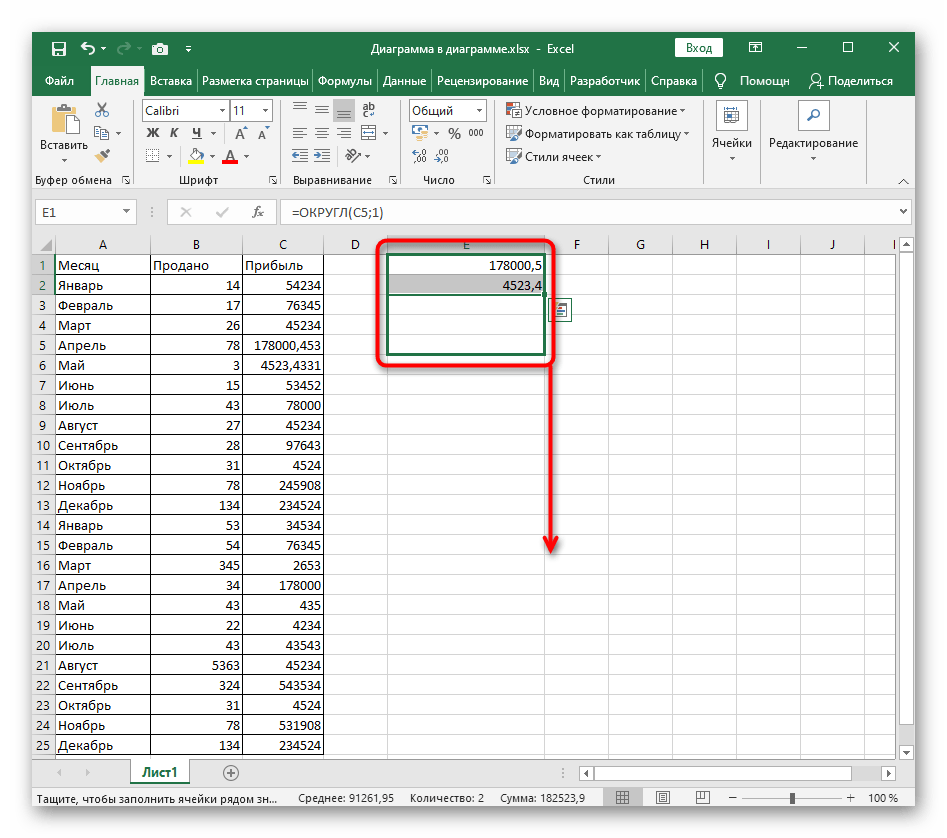The width and height of the screenshot is (947, 838).
Task: Copy the selection using the copy icon
Action: (x=101, y=133)
